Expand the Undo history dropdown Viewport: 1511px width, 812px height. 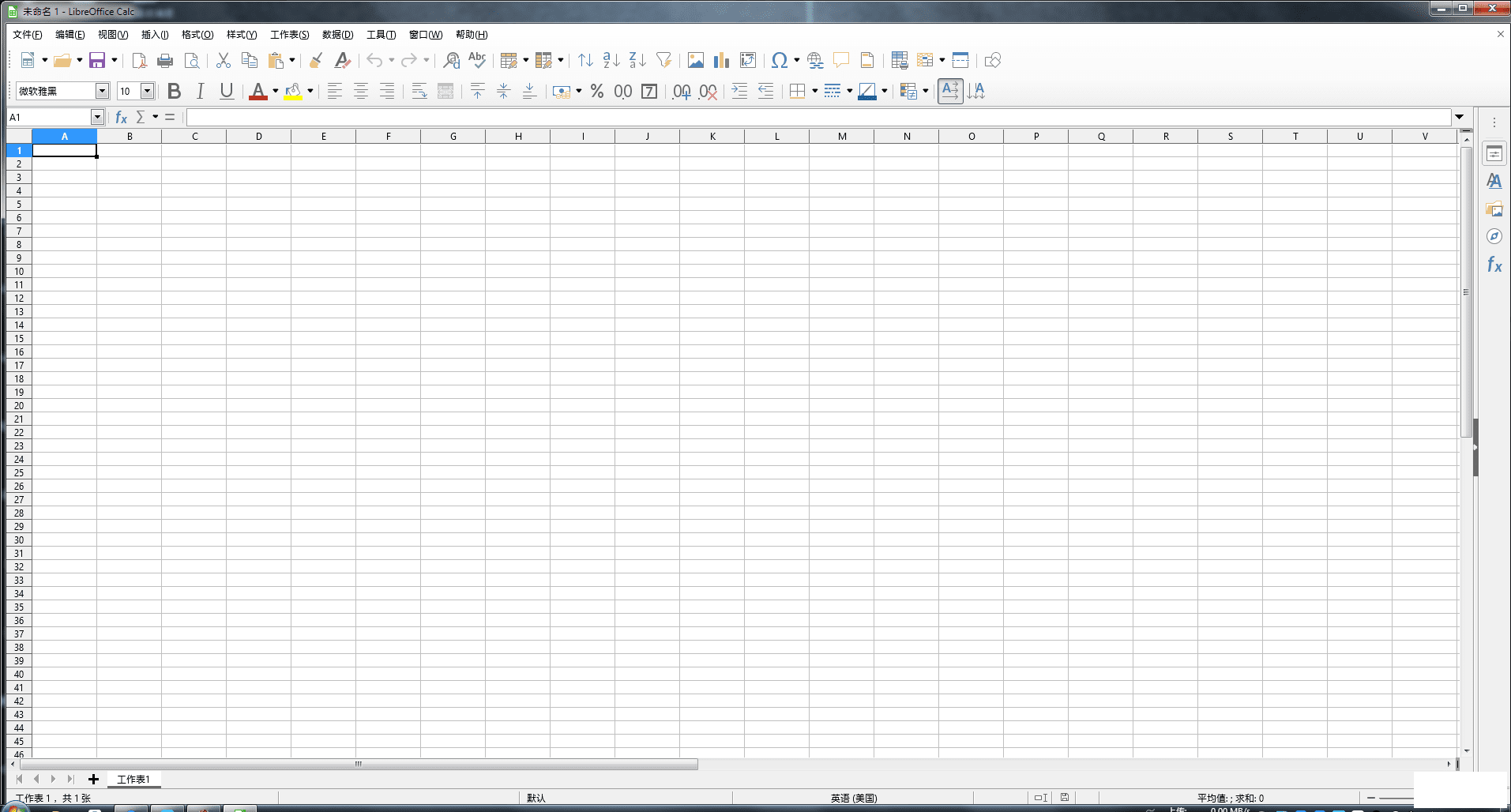(391, 60)
